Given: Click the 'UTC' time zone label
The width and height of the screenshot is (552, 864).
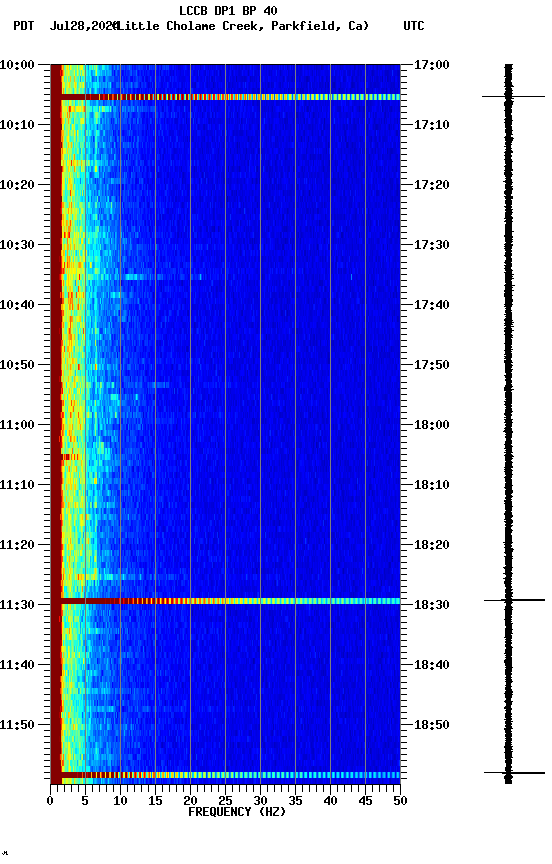Looking at the screenshot, I should [414, 26].
